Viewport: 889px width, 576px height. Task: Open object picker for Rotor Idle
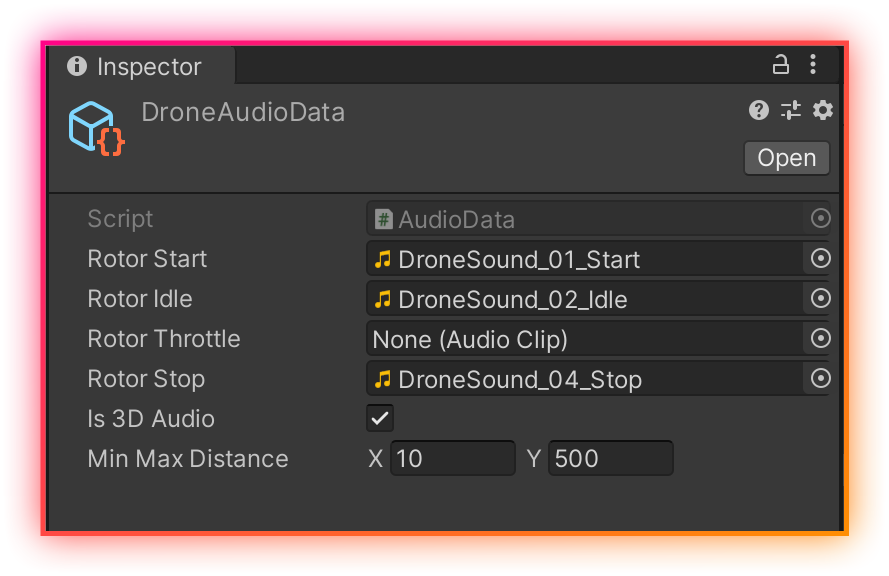click(x=820, y=299)
